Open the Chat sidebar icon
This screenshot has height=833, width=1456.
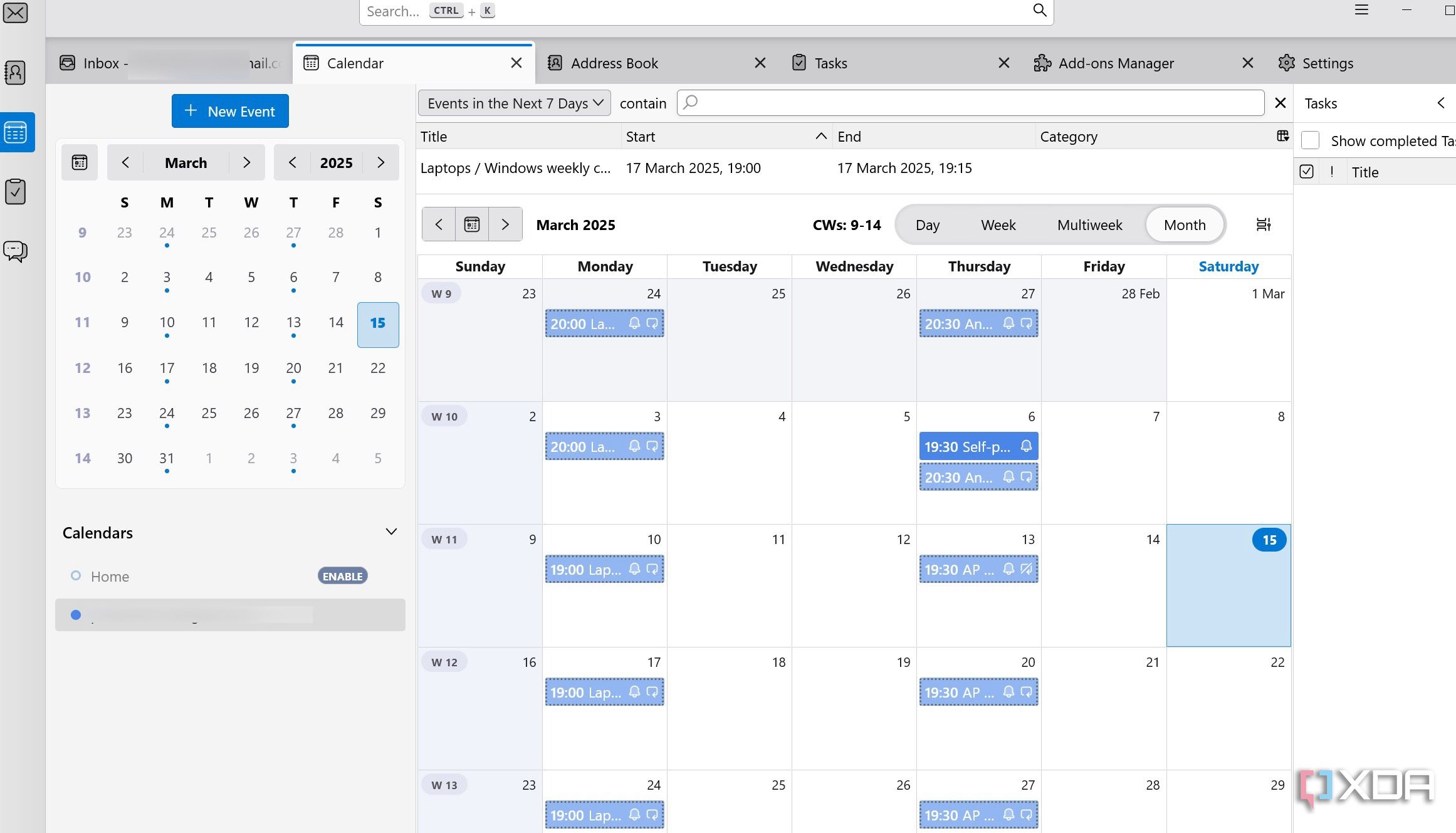[x=15, y=251]
